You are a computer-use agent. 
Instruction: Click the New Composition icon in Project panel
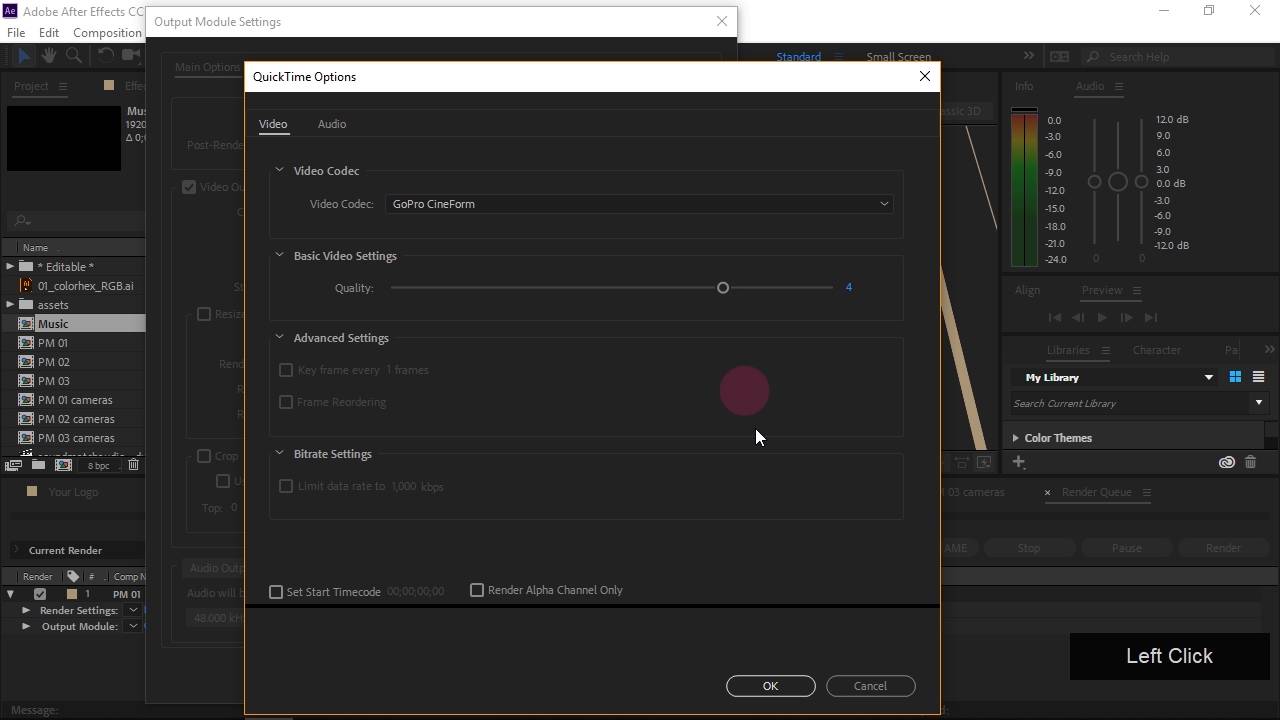click(63, 465)
